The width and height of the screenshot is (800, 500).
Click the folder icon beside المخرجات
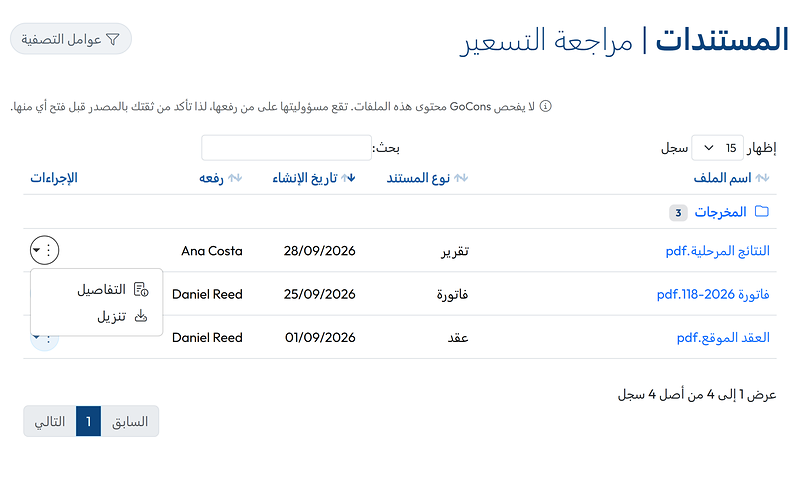pyautogui.click(x=762, y=211)
